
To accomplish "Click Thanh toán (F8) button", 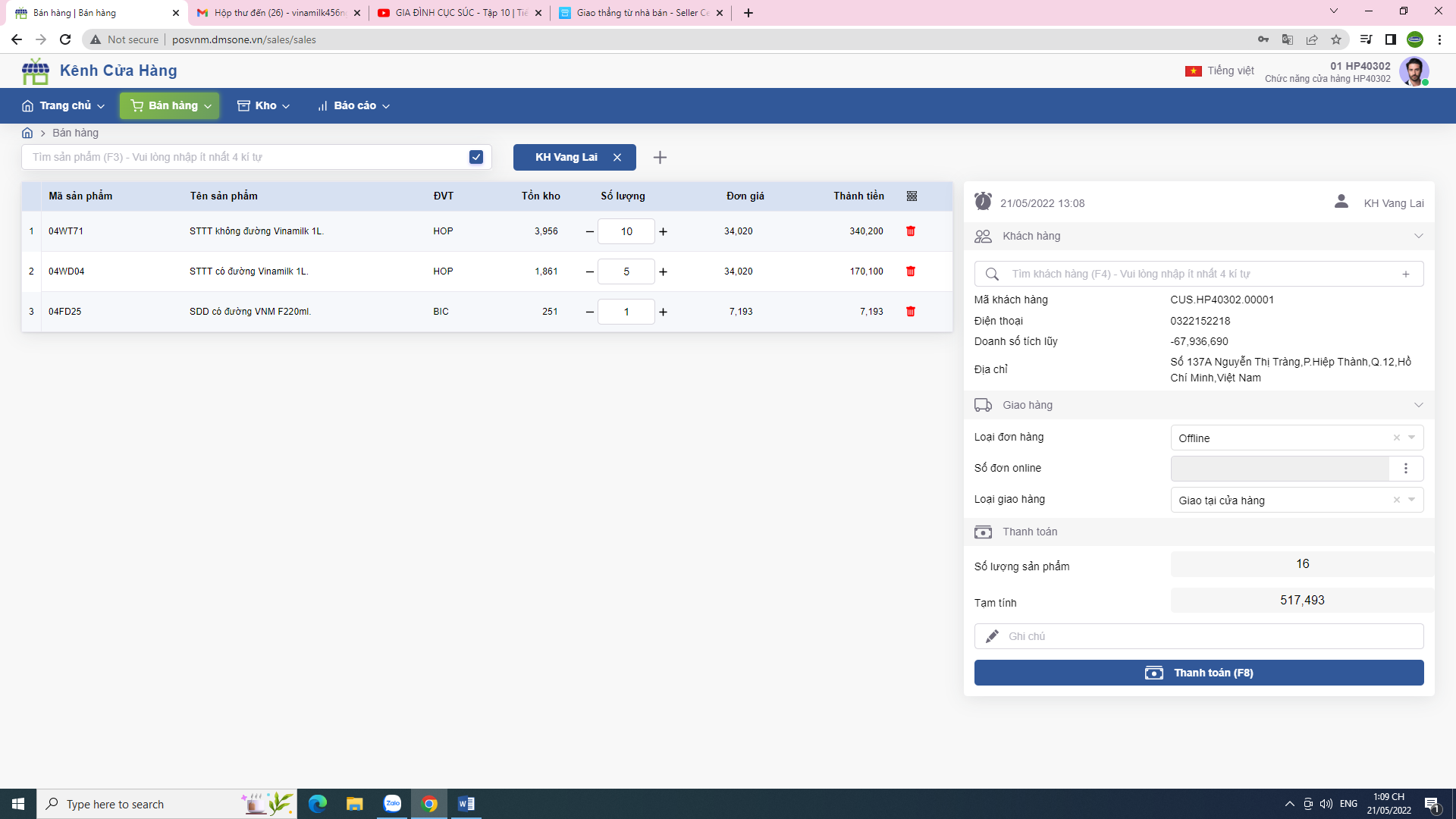I will point(1198,673).
